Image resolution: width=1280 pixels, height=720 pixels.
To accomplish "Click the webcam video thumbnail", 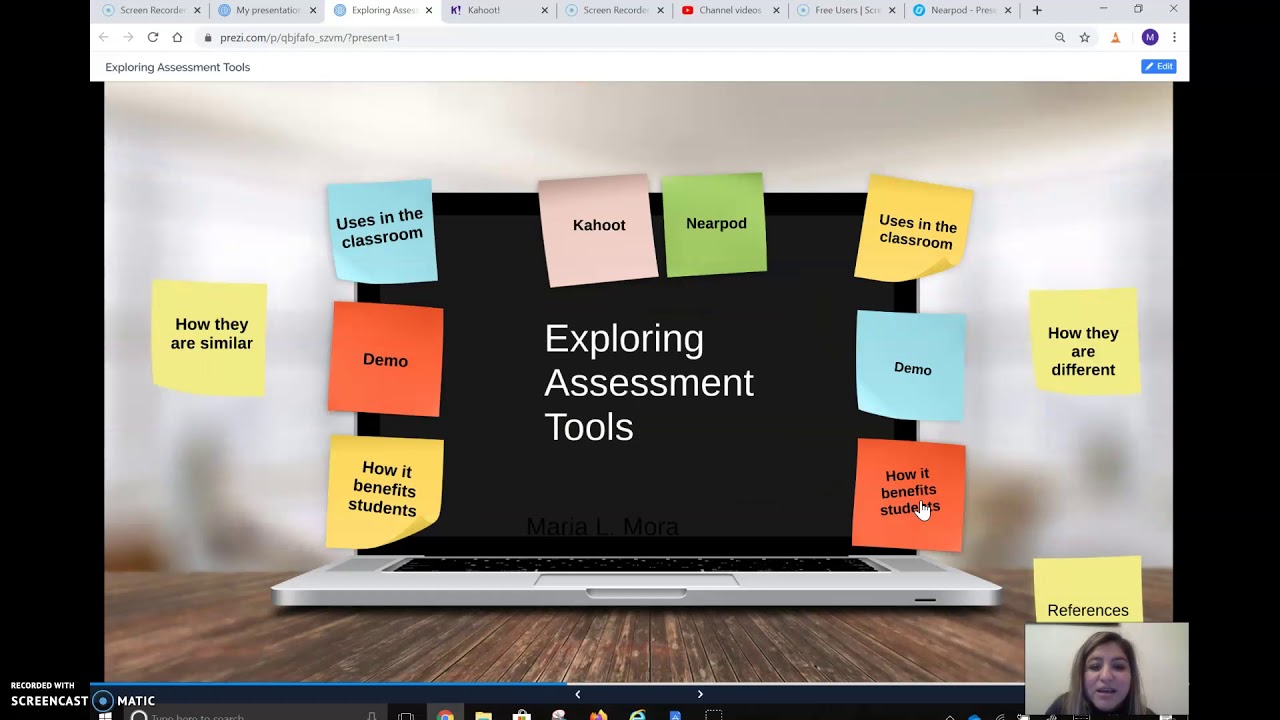I will 1107,668.
